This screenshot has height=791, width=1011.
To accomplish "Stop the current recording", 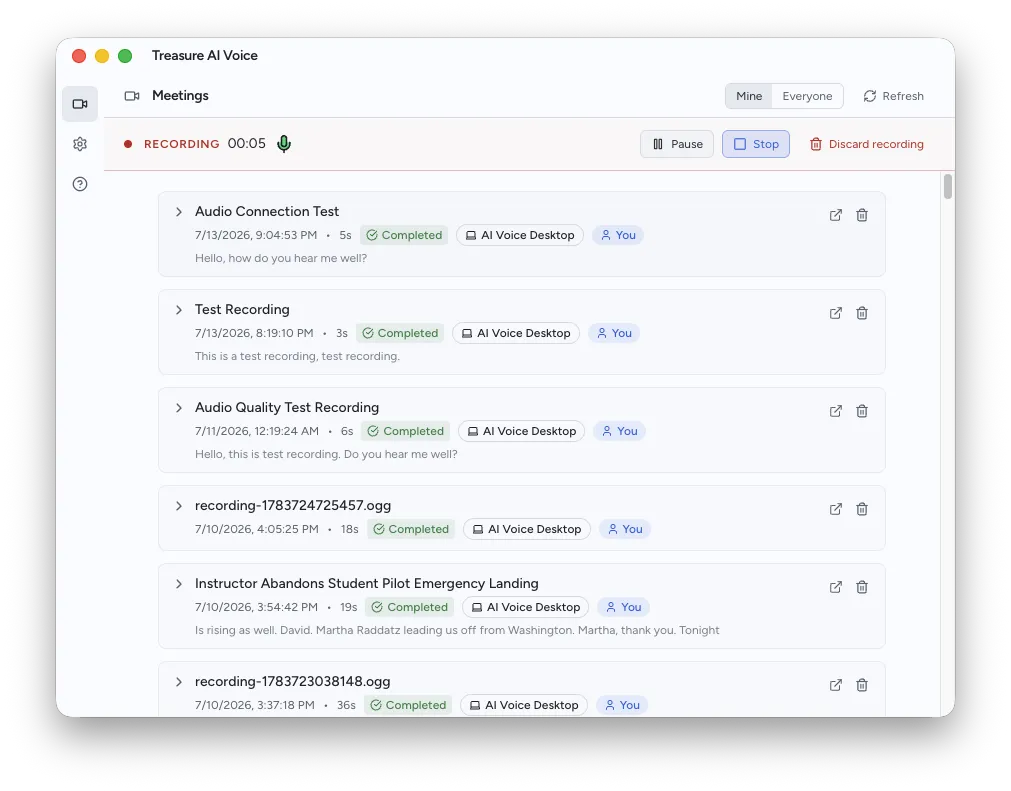I will pyautogui.click(x=756, y=144).
